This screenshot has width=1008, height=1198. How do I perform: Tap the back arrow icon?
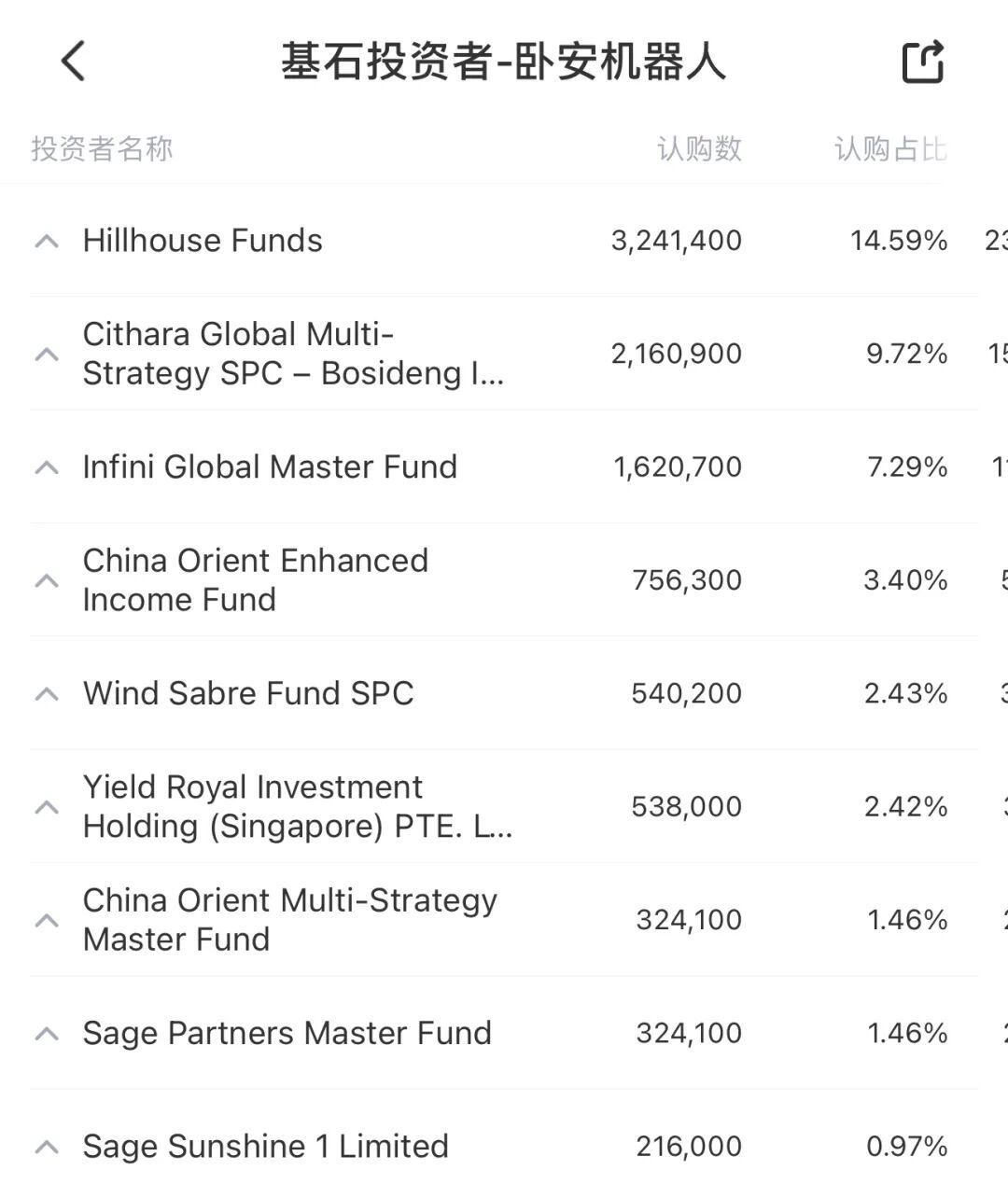pyautogui.click(x=73, y=62)
